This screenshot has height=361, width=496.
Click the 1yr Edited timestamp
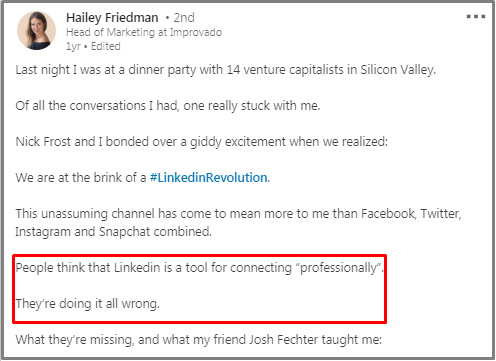click(x=93, y=46)
